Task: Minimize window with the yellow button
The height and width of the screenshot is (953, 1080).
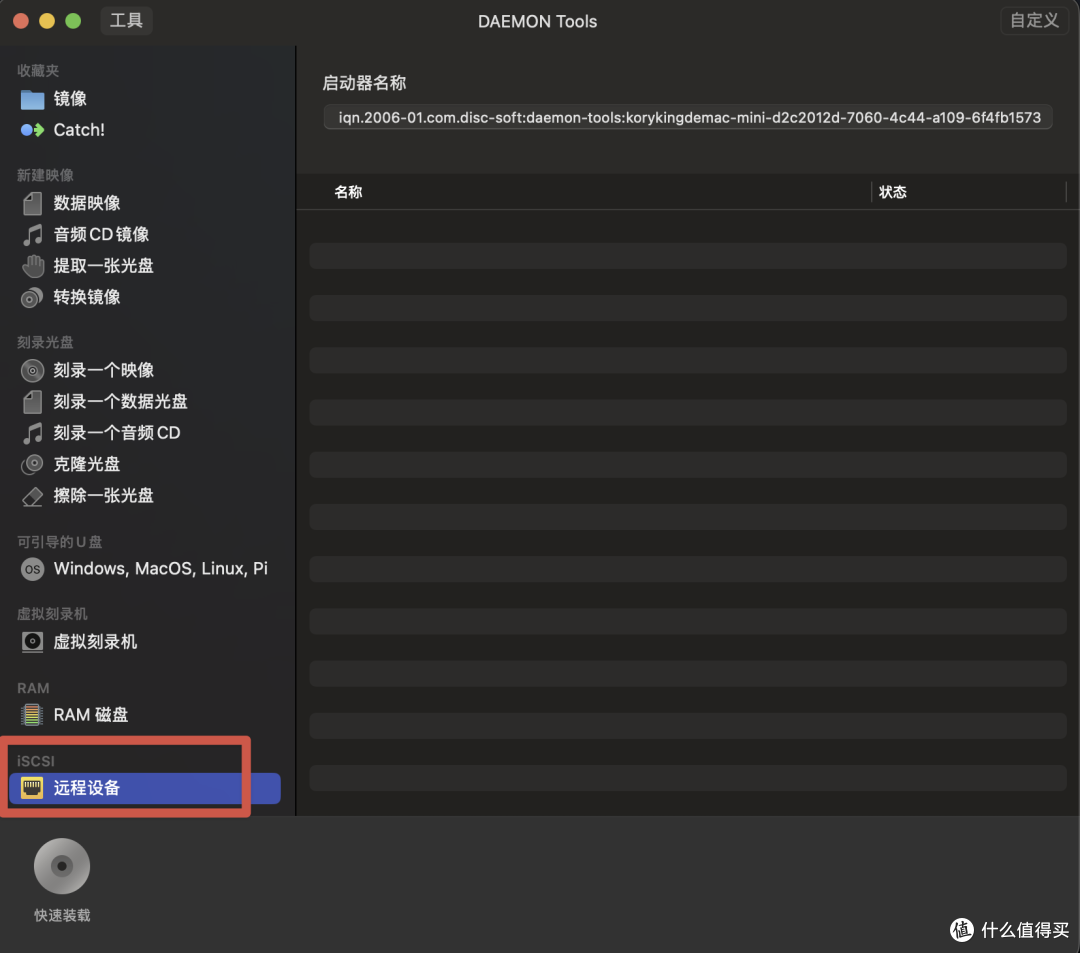Action: [47, 21]
